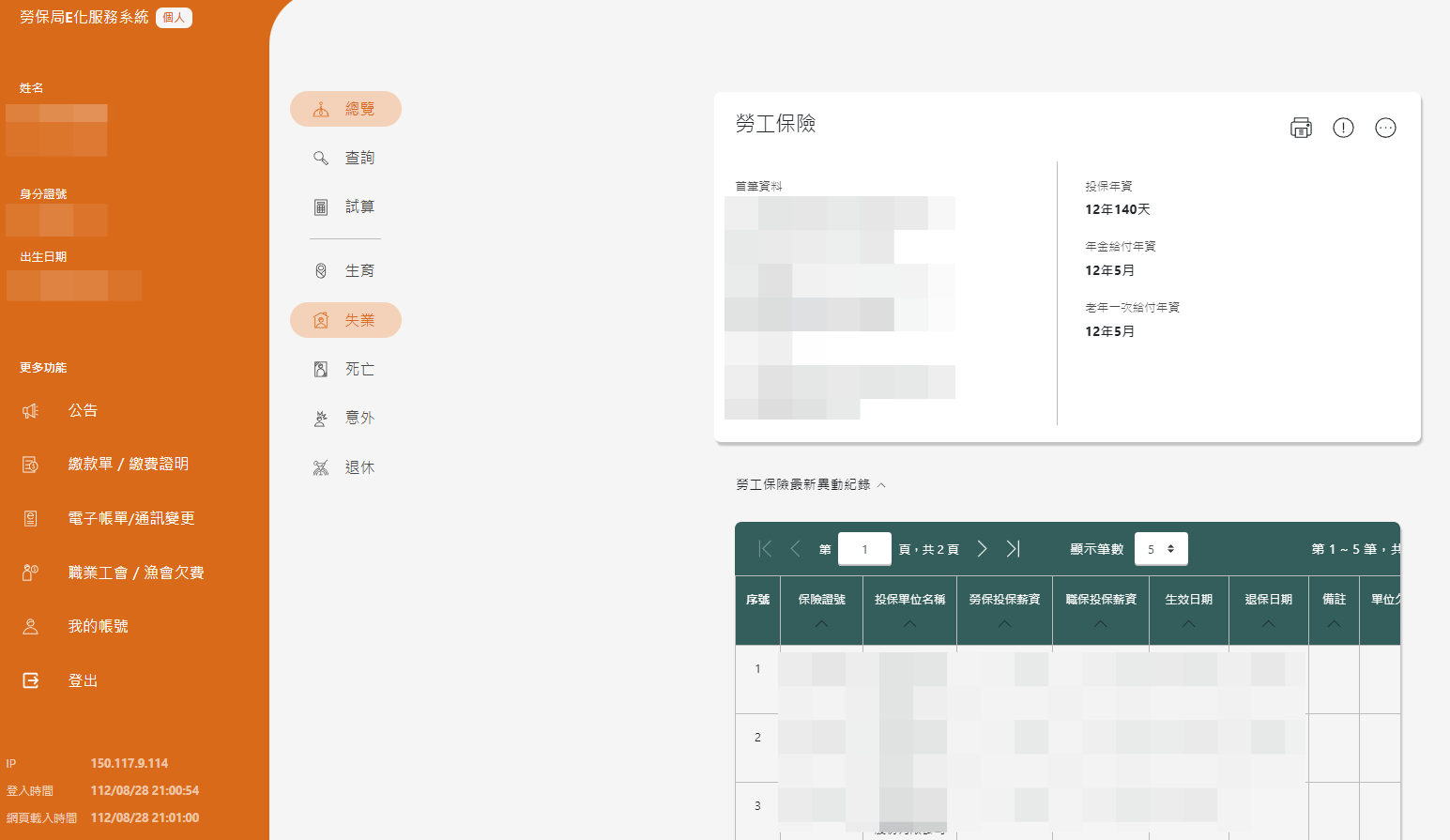1450x840 pixels.
Task: Open the 總覽 overview menu item
Action: 345,109
